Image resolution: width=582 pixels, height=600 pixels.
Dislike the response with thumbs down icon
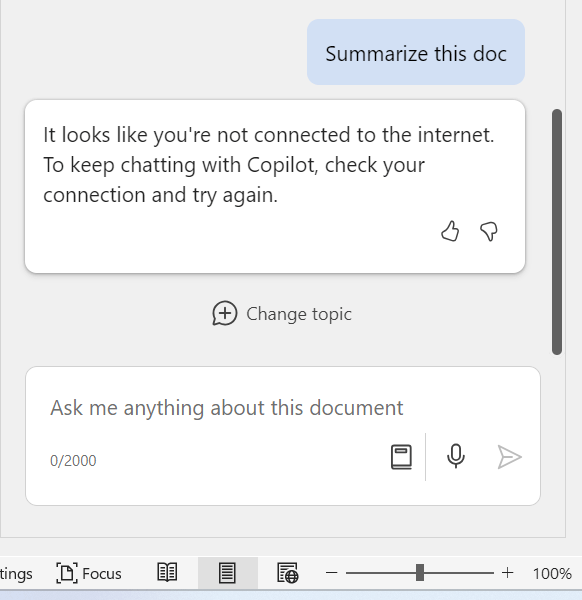(489, 231)
